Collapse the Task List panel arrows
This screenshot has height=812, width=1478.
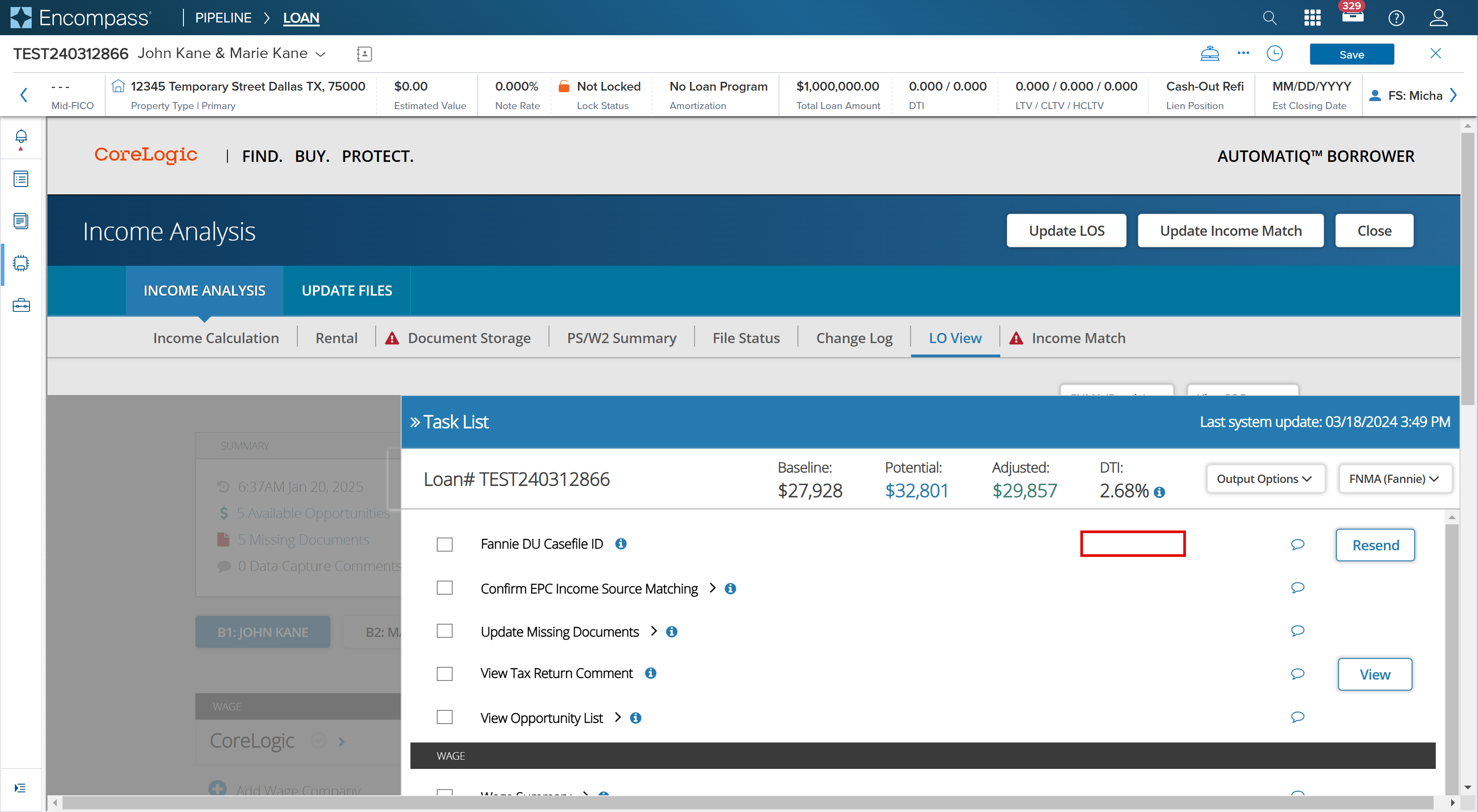(415, 422)
